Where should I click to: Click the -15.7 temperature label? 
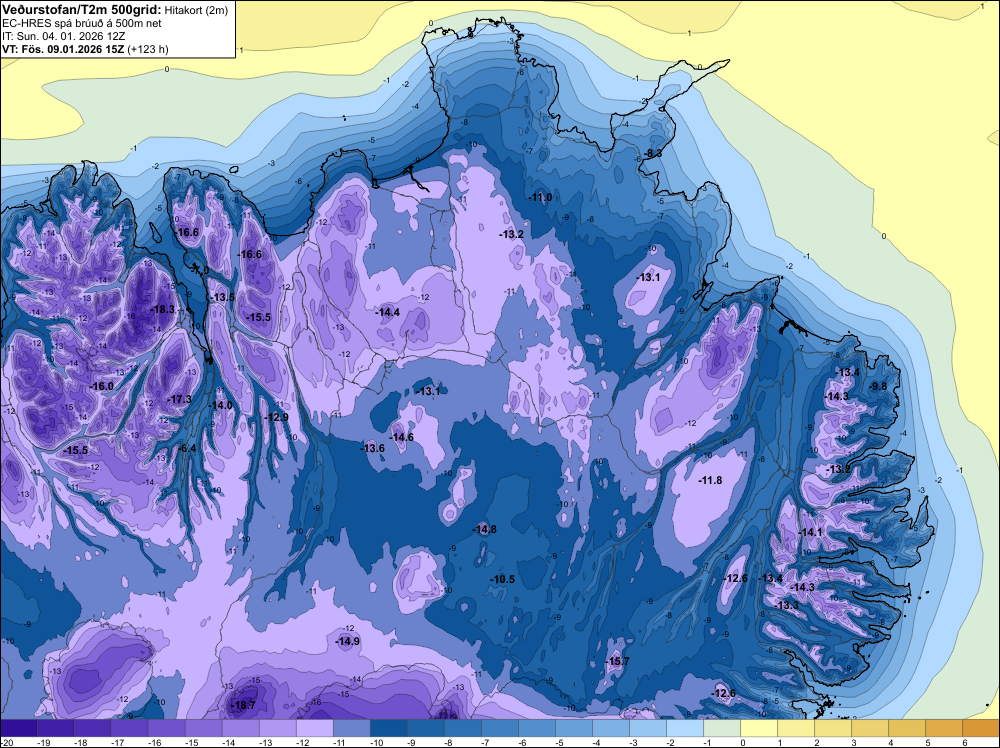[x=618, y=661]
